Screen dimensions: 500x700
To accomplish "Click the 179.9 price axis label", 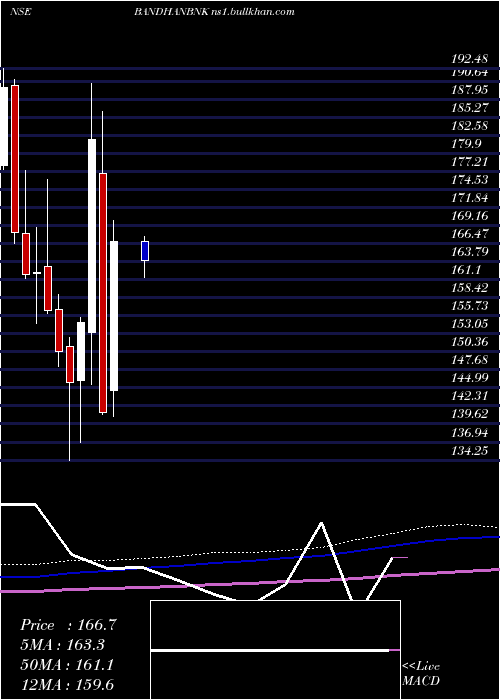I will point(466,143).
